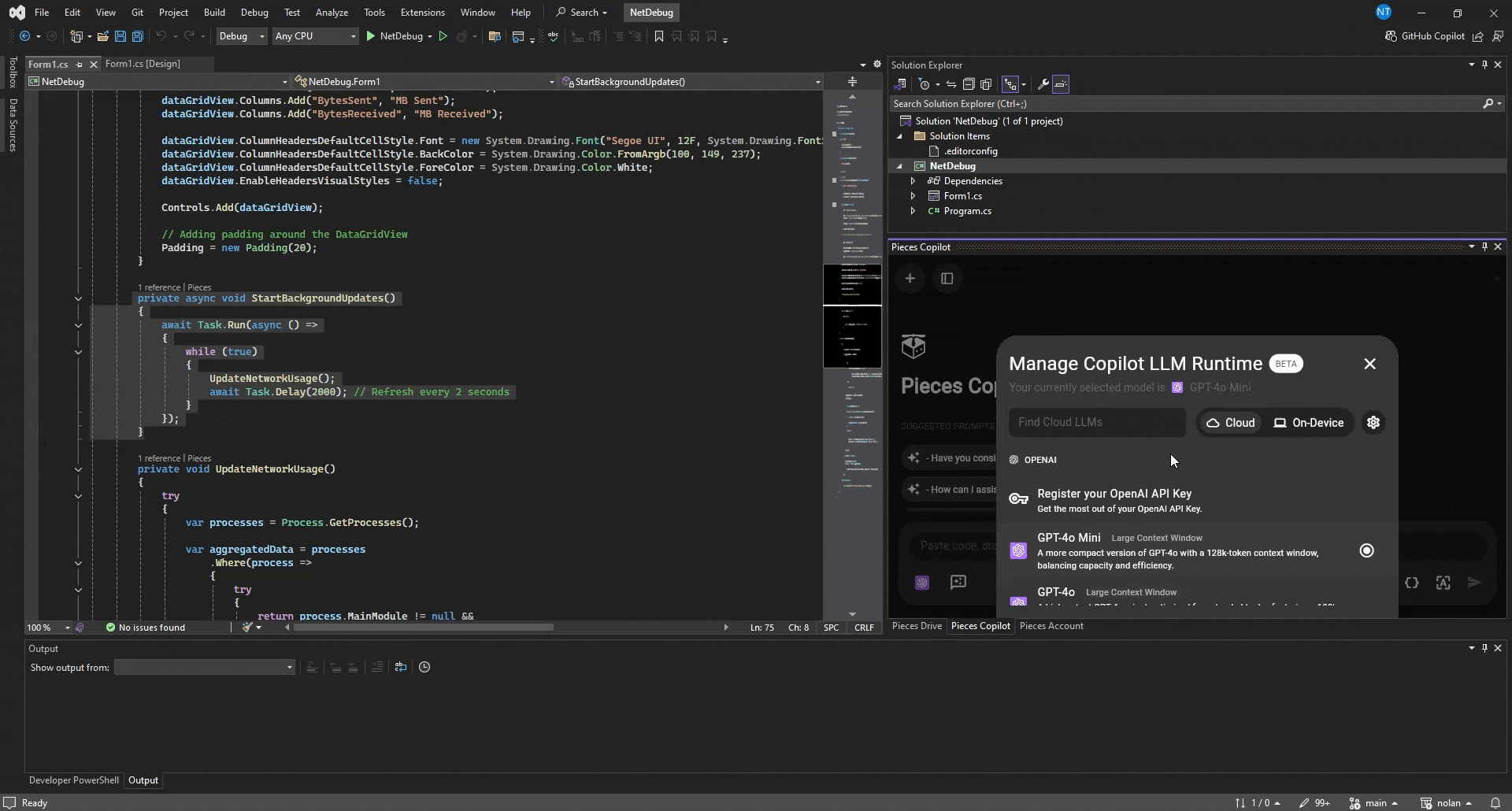Image resolution: width=1512 pixels, height=811 pixels.
Task: Switch to the Pieces Account tab
Action: [x=1051, y=626]
